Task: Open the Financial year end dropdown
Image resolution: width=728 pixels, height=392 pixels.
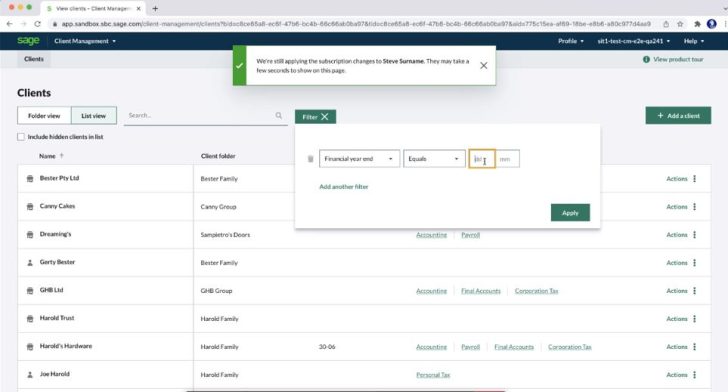Action: pyautogui.click(x=359, y=159)
